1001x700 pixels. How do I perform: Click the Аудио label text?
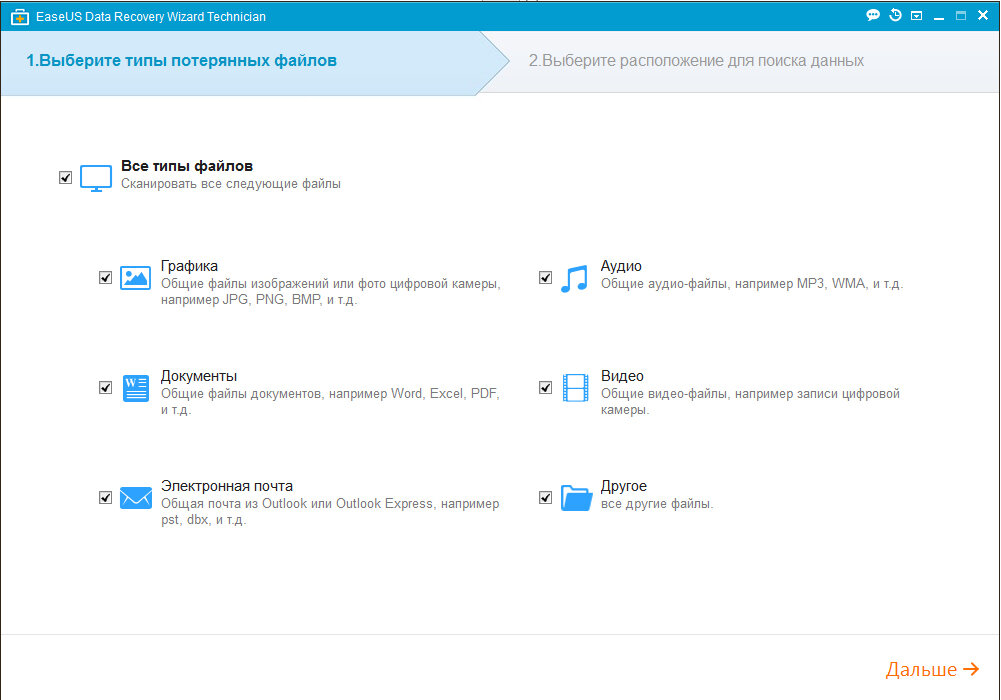point(621,266)
